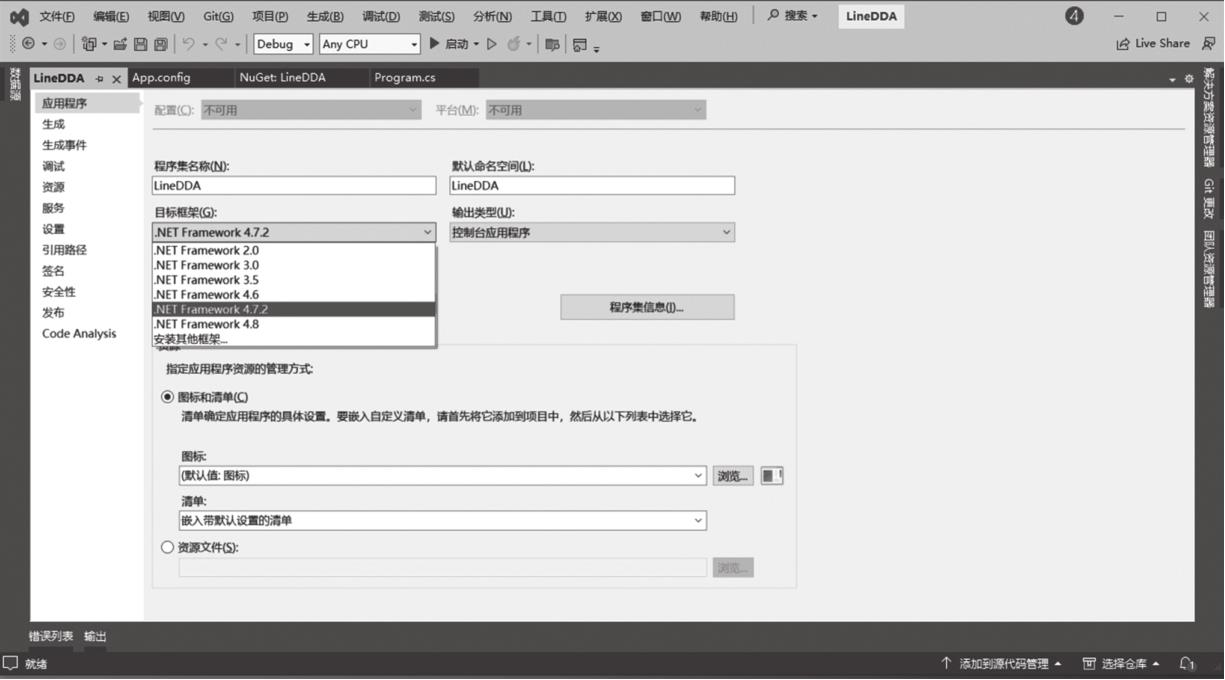Open the Git(G) menu
The image size is (1225, 680).
click(x=218, y=16)
